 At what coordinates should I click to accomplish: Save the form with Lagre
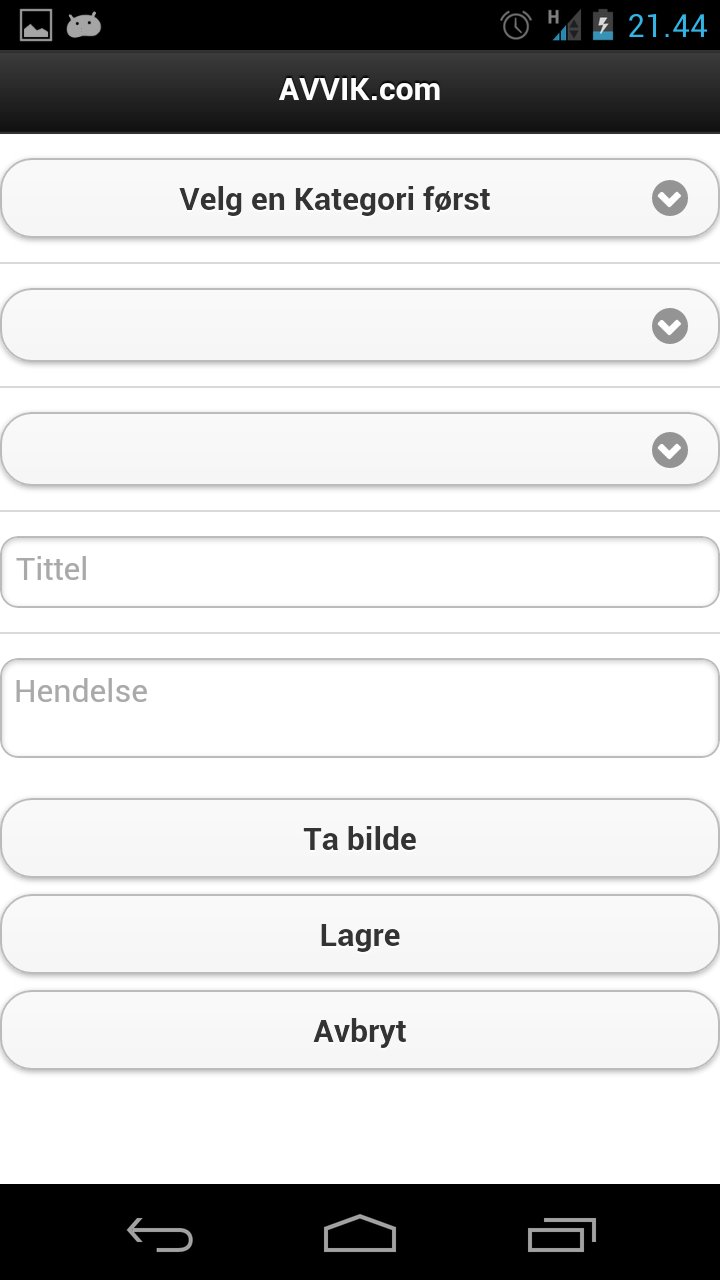point(360,935)
